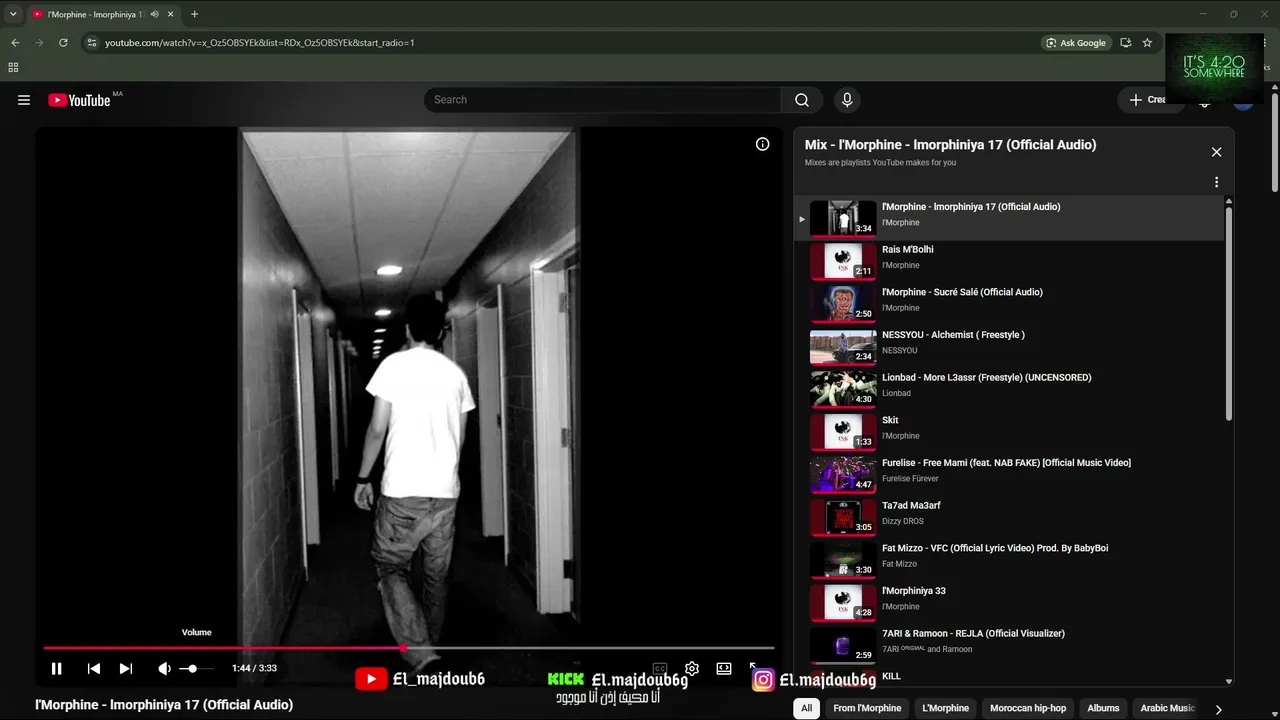
Task: Mute the tab via its audio icon
Action: point(155,14)
